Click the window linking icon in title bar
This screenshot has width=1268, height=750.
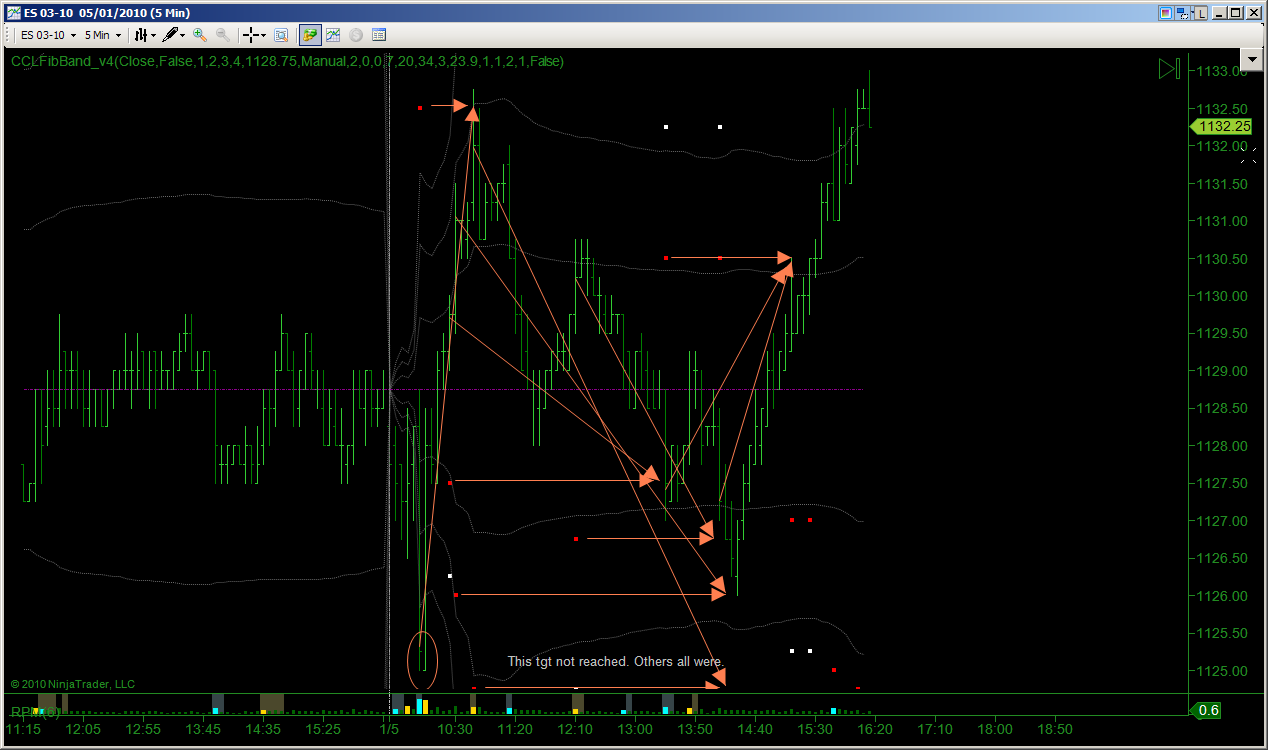tap(1182, 13)
